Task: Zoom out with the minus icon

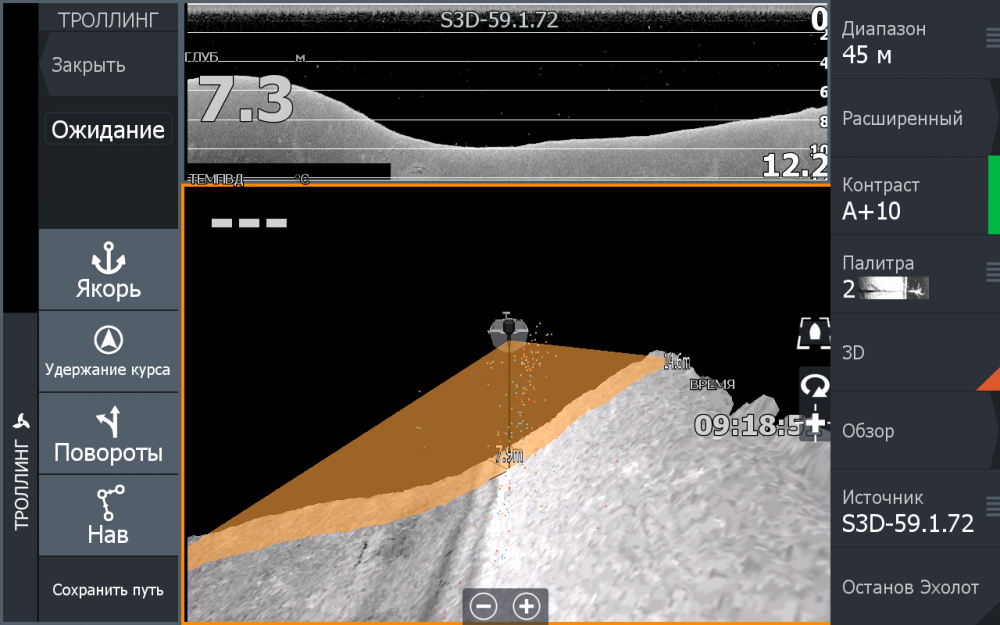Action: [x=484, y=606]
